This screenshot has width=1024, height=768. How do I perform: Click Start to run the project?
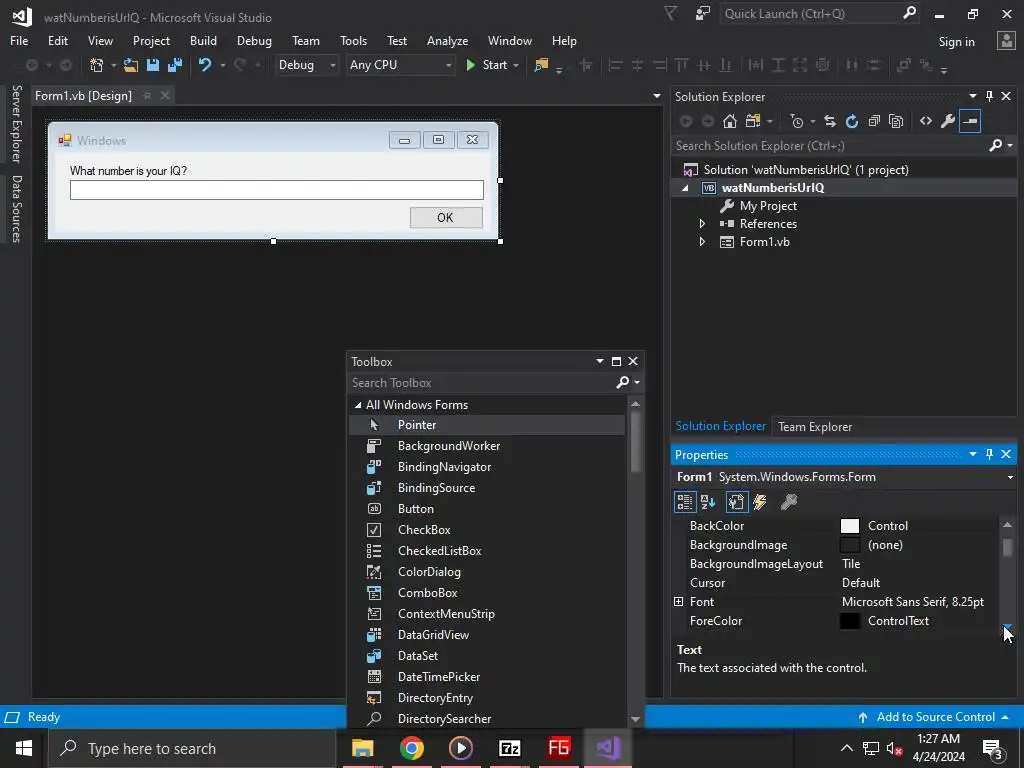pyautogui.click(x=487, y=65)
